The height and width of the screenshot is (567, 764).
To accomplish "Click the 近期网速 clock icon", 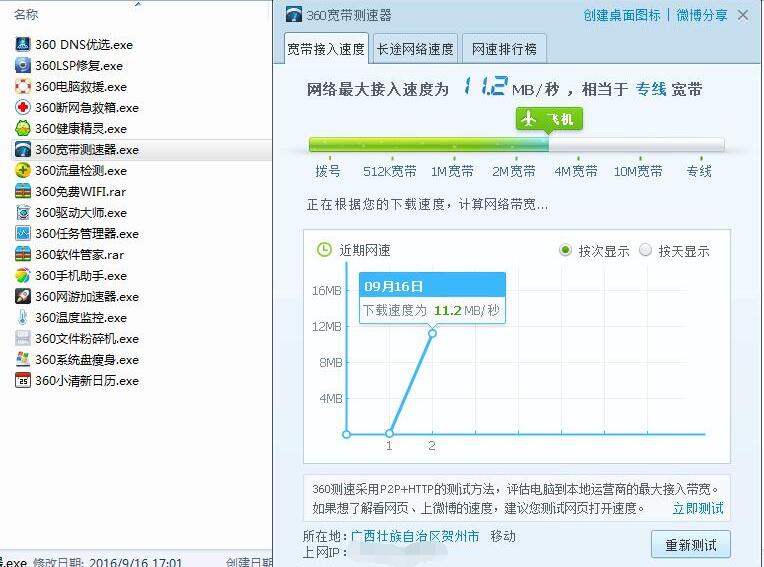I will pos(324,250).
